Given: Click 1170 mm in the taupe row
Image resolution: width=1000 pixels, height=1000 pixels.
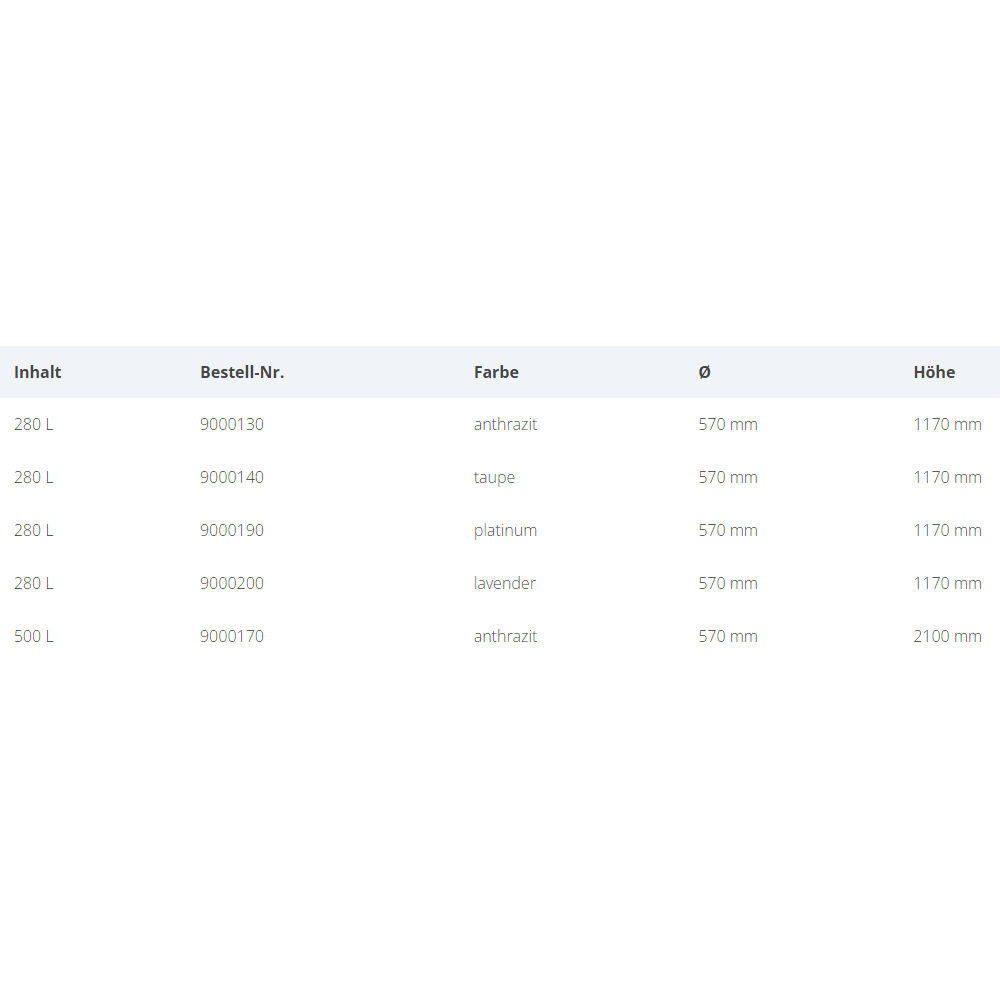Looking at the screenshot, I should 947,477.
